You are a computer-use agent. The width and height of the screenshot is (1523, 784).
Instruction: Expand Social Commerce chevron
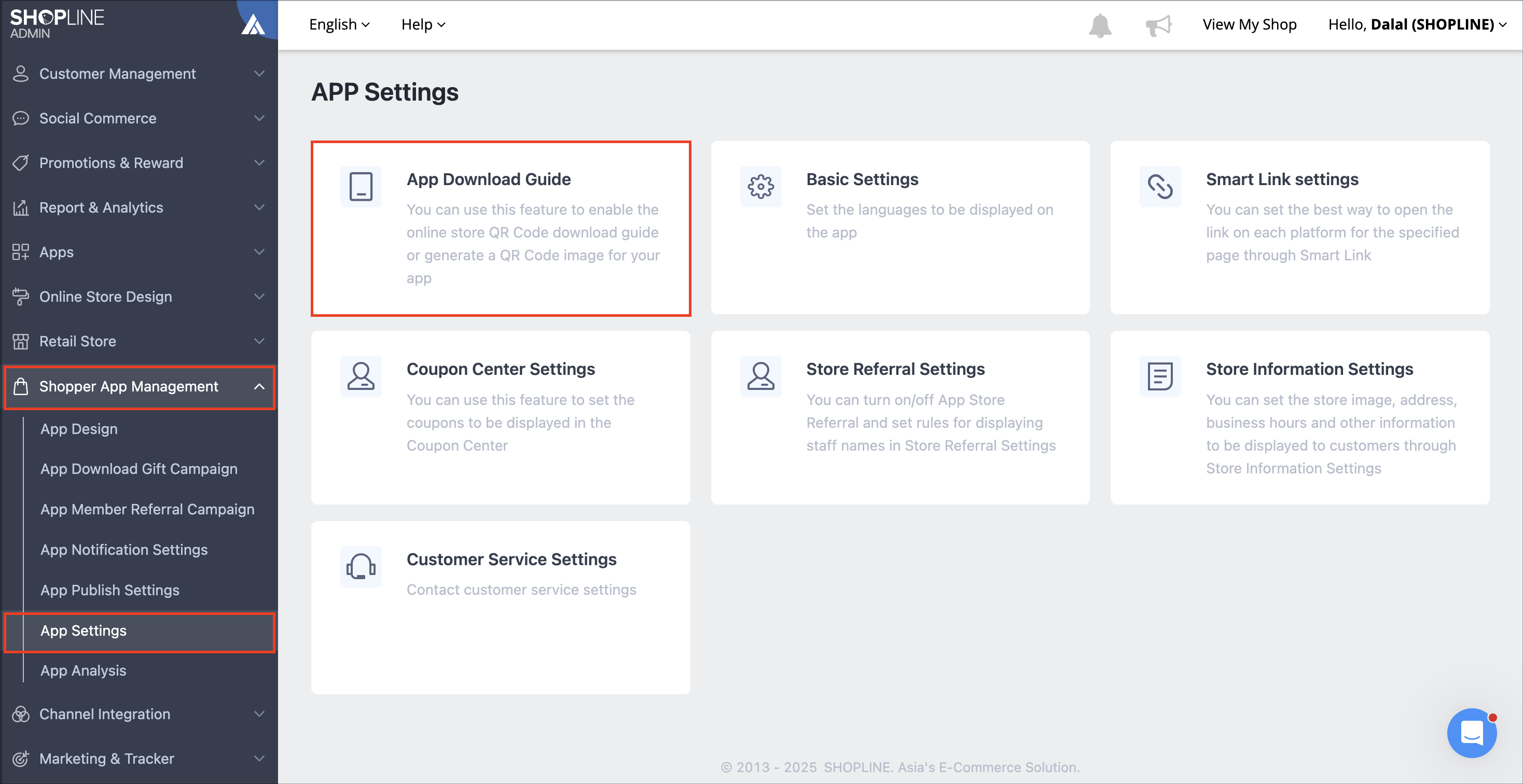coord(259,118)
